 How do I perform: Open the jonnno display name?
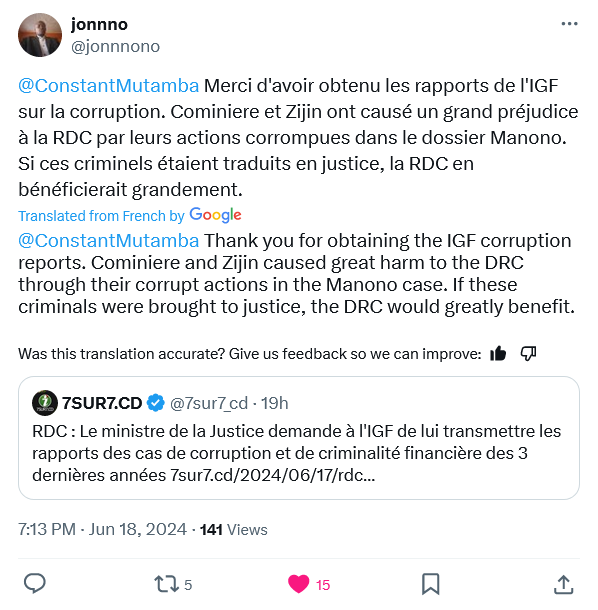pyautogui.click(x=99, y=25)
